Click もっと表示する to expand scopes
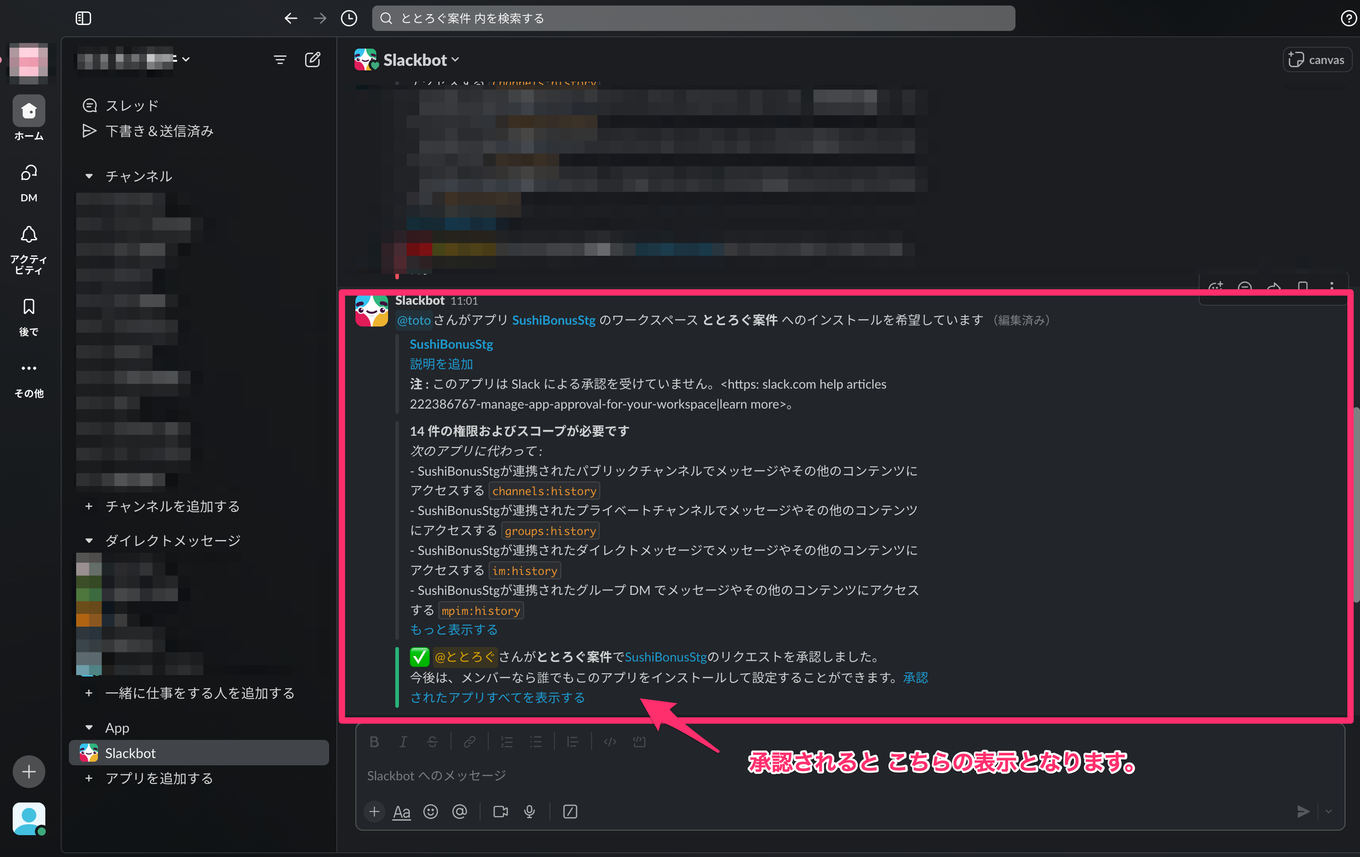 coord(454,630)
